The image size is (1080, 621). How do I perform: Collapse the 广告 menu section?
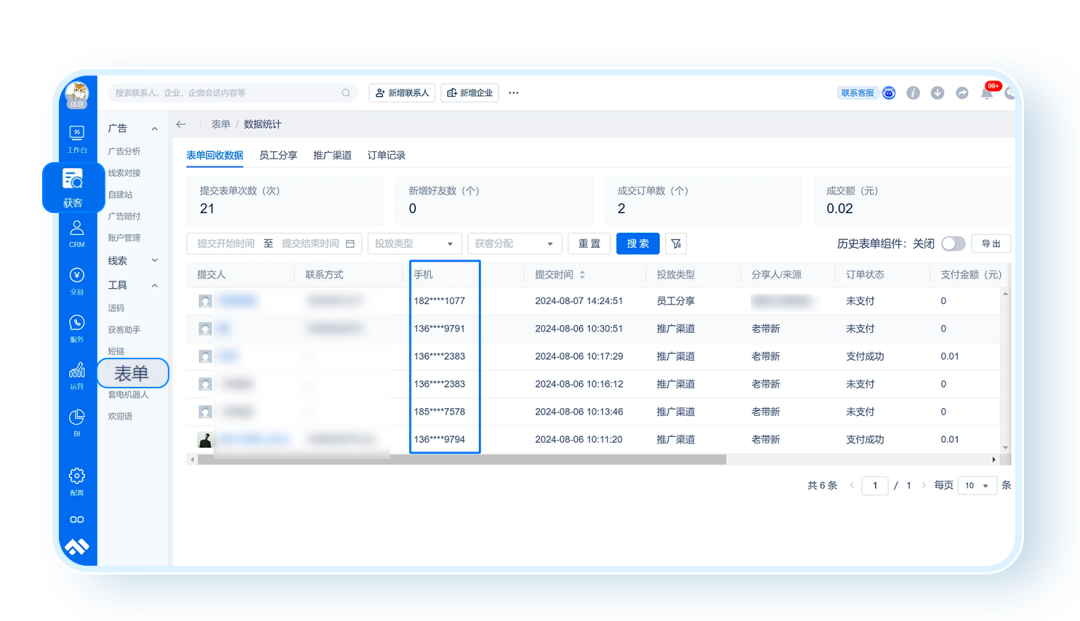pos(154,129)
